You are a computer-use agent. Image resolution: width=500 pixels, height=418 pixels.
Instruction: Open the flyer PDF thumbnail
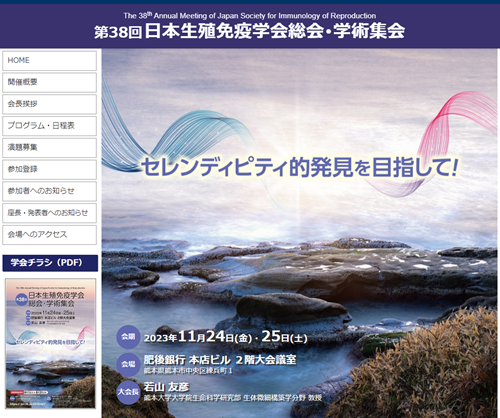pos(50,344)
